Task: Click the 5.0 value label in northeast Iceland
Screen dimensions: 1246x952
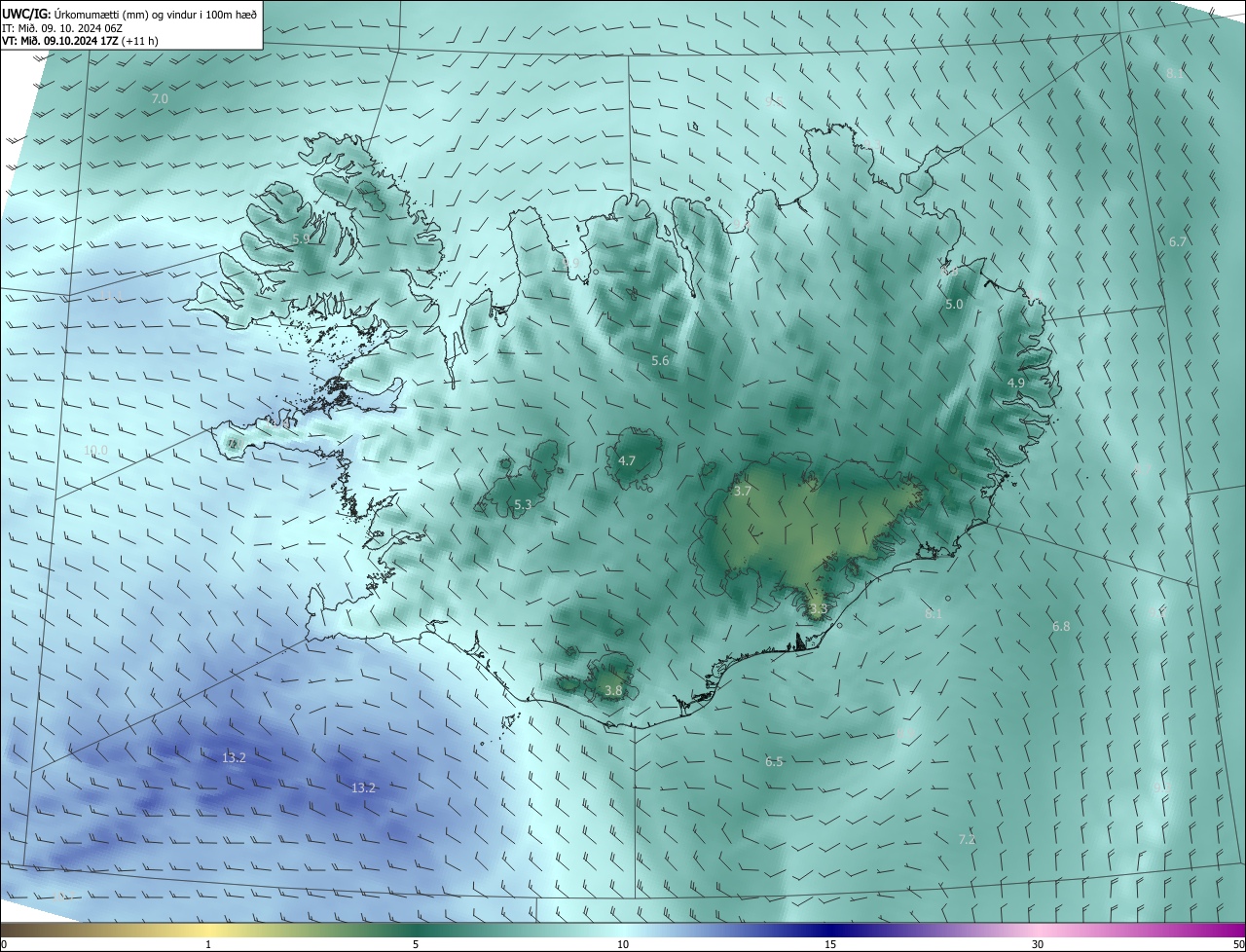Action: pyautogui.click(x=954, y=305)
